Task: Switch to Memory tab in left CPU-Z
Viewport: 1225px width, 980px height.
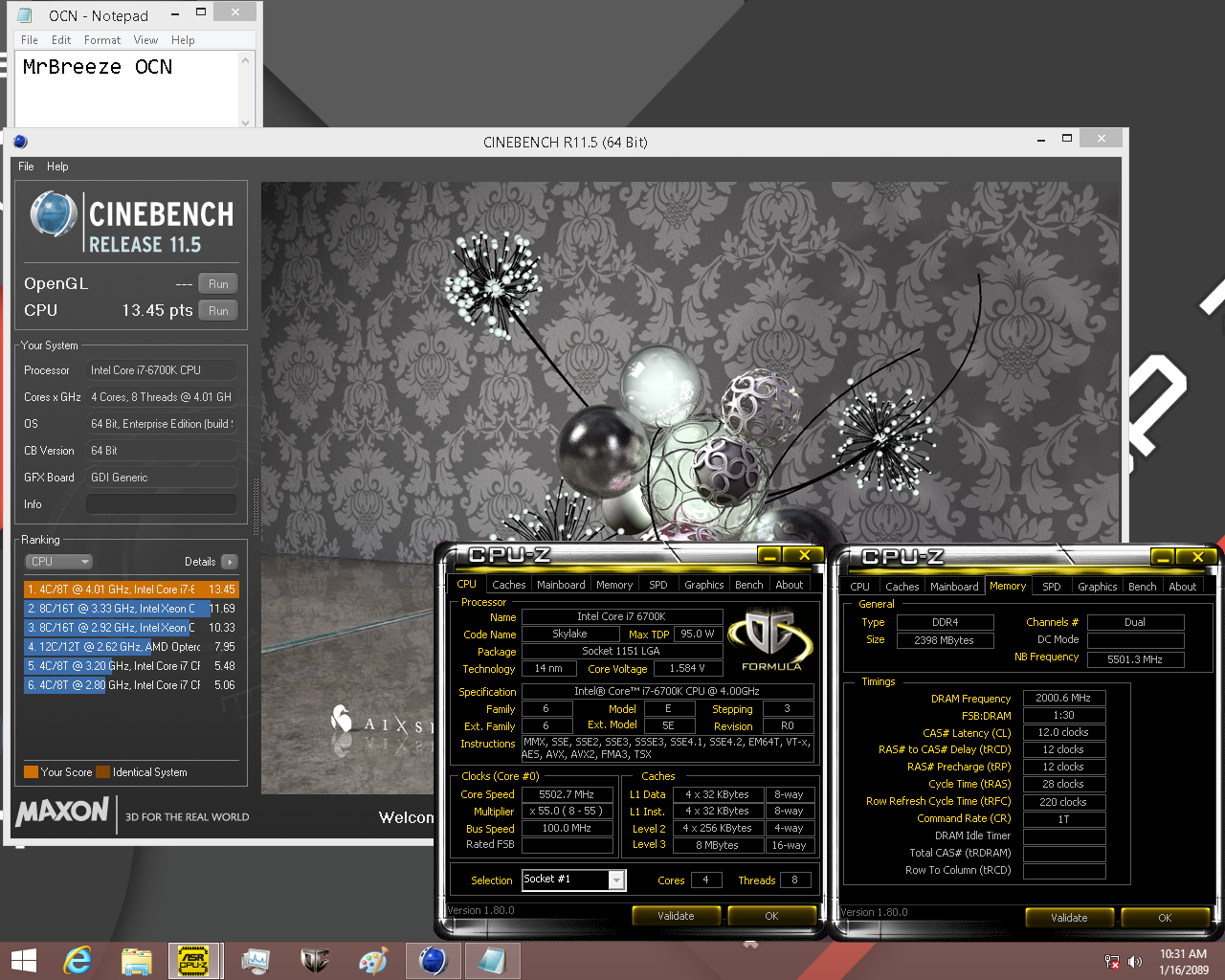Action: point(614,585)
